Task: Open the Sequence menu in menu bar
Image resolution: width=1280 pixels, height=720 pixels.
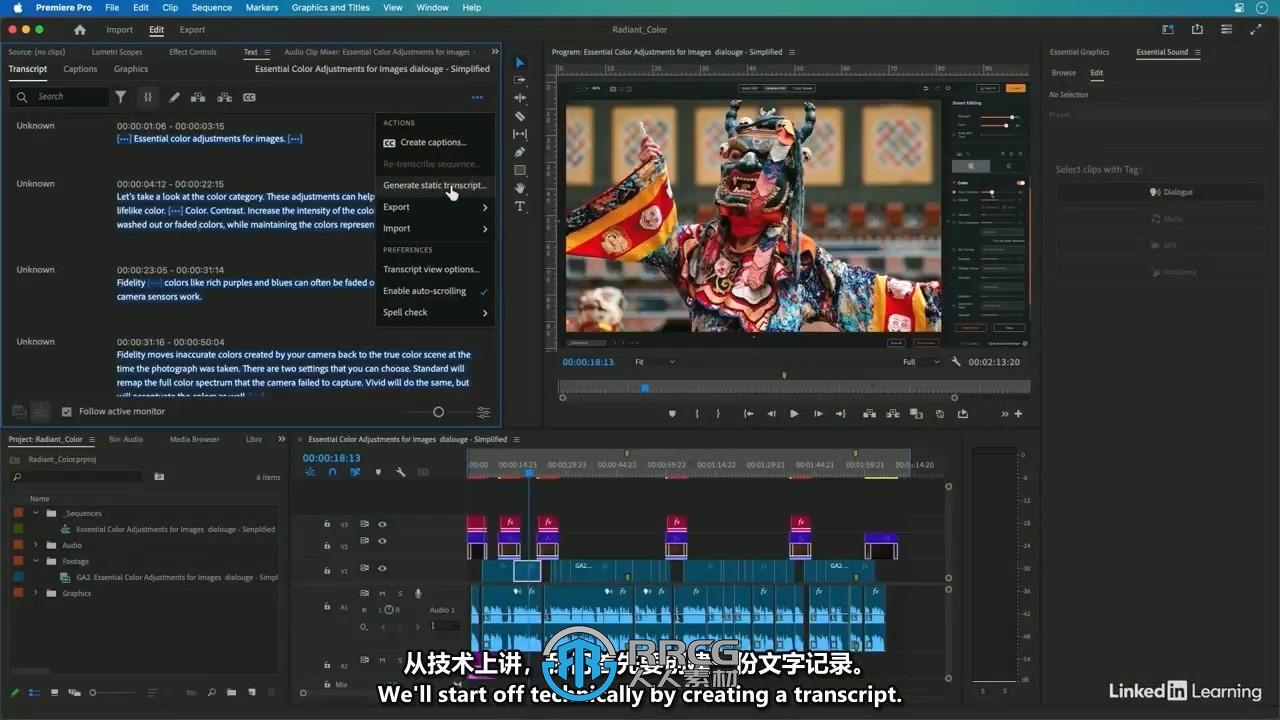Action: coord(211,8)
